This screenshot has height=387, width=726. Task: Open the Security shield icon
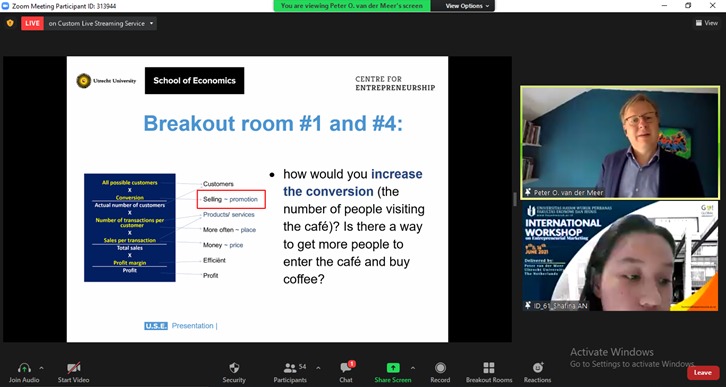pyautogui.click(x=234, y=368)
